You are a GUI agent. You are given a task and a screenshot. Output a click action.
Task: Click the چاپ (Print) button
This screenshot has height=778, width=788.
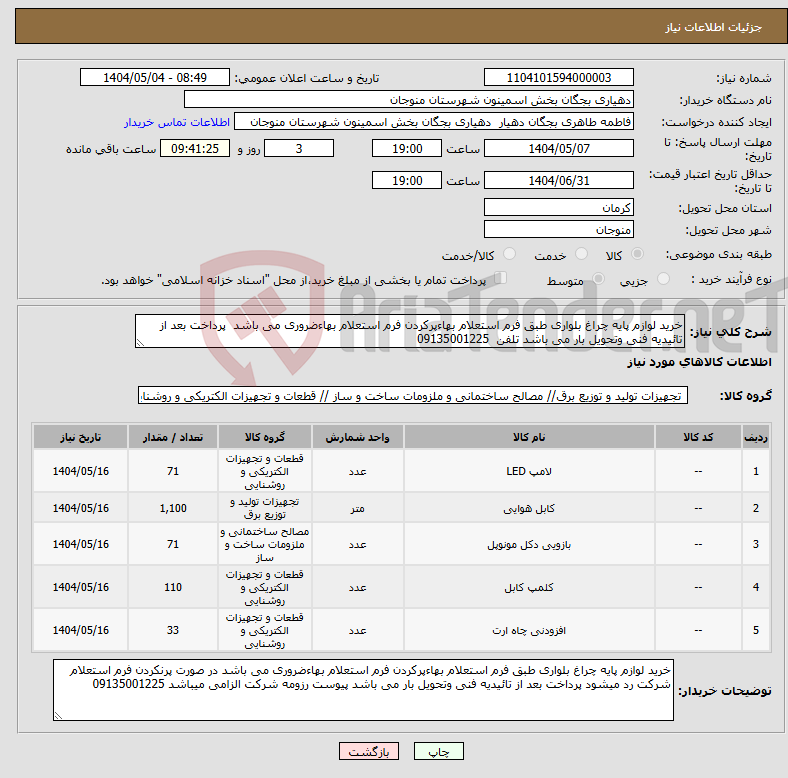438,751
